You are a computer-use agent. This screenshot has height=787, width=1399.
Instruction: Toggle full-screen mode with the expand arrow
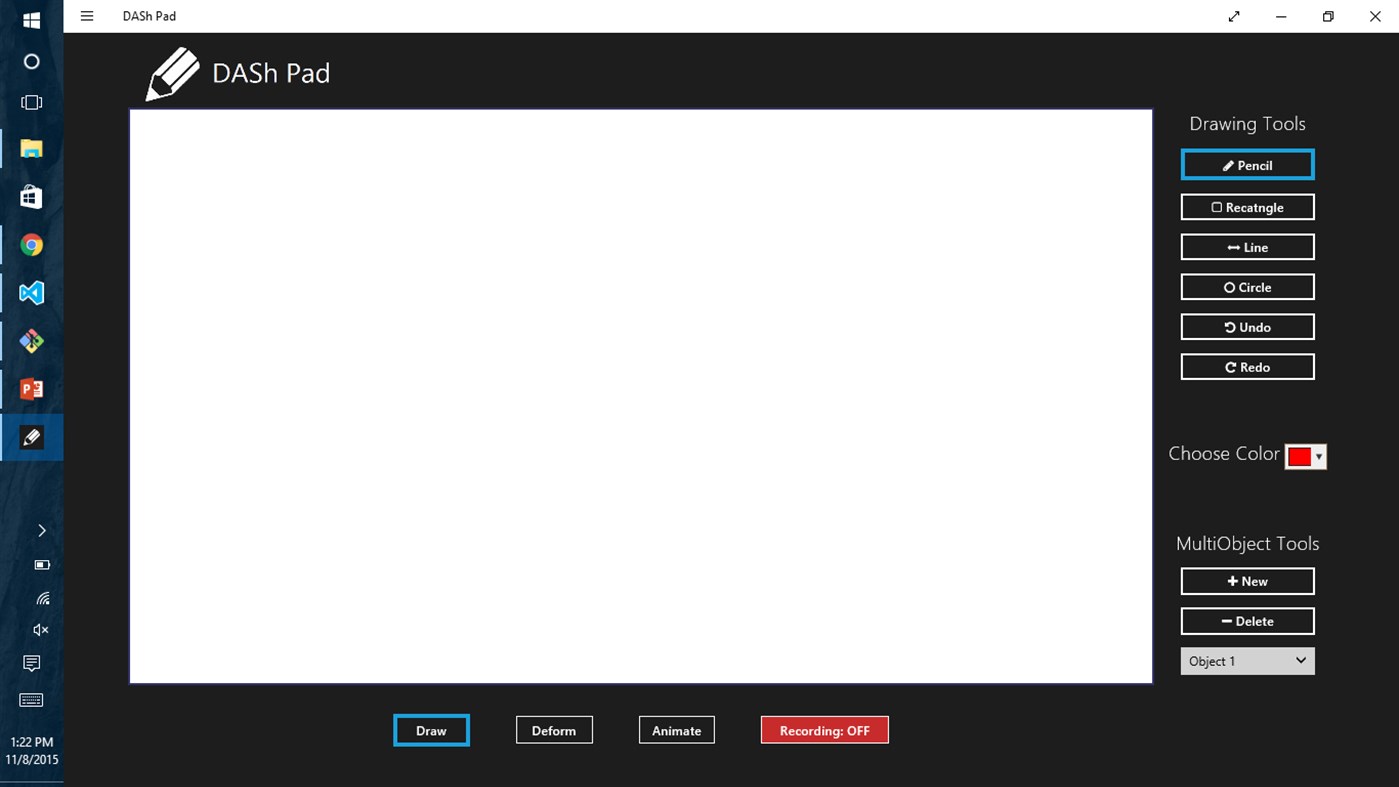[1234, 16]
